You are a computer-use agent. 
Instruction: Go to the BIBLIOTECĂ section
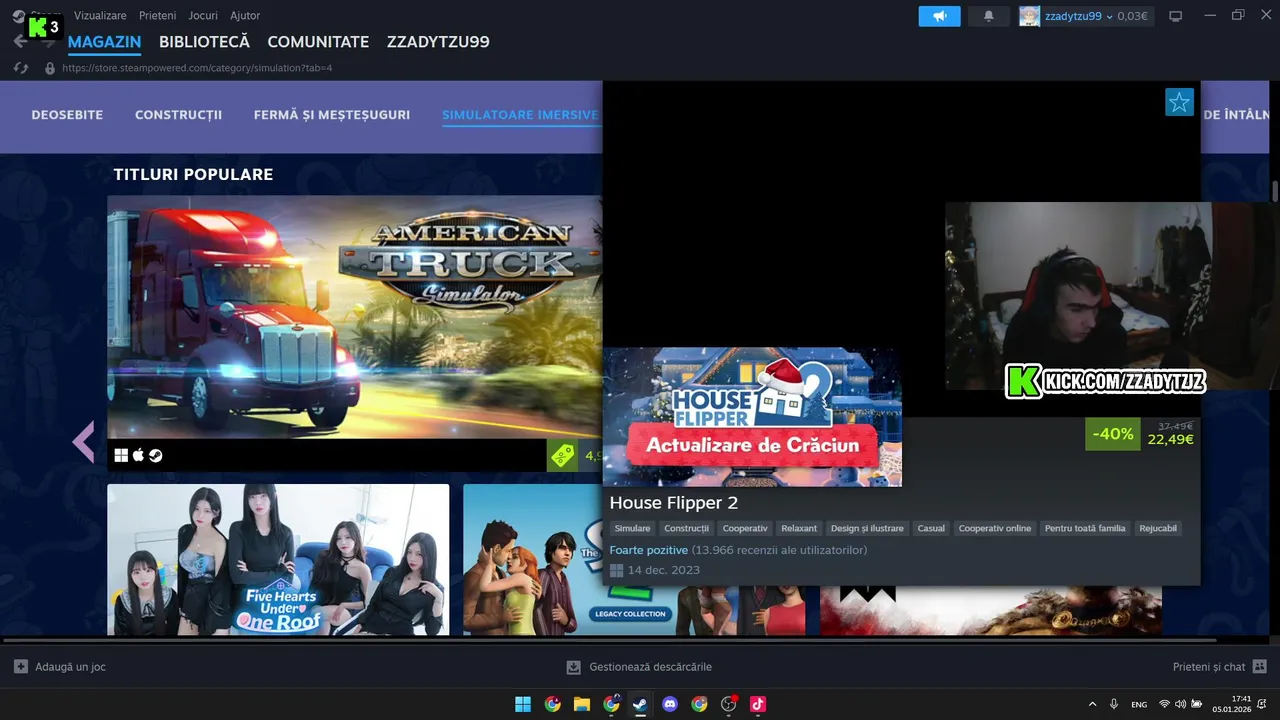(x=204, y=42)
